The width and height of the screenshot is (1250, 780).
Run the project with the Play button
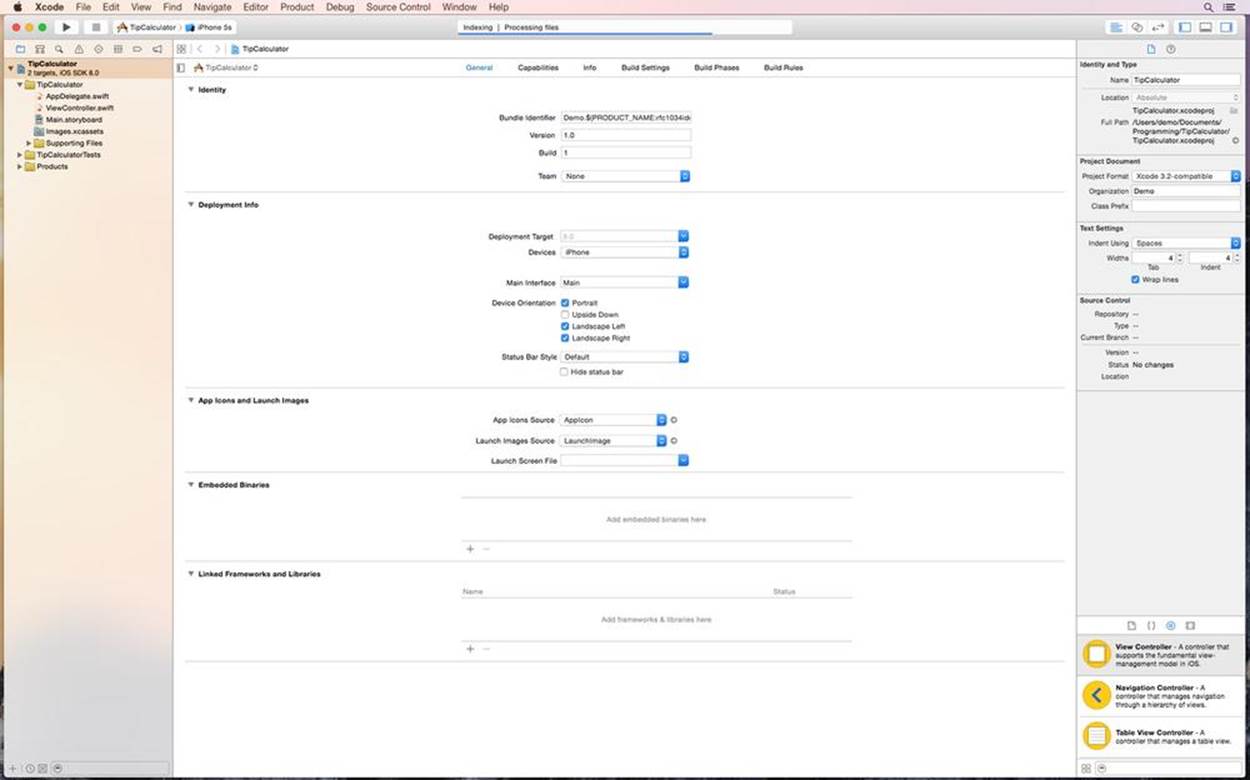pyautogui.click(x=66, y=27)
